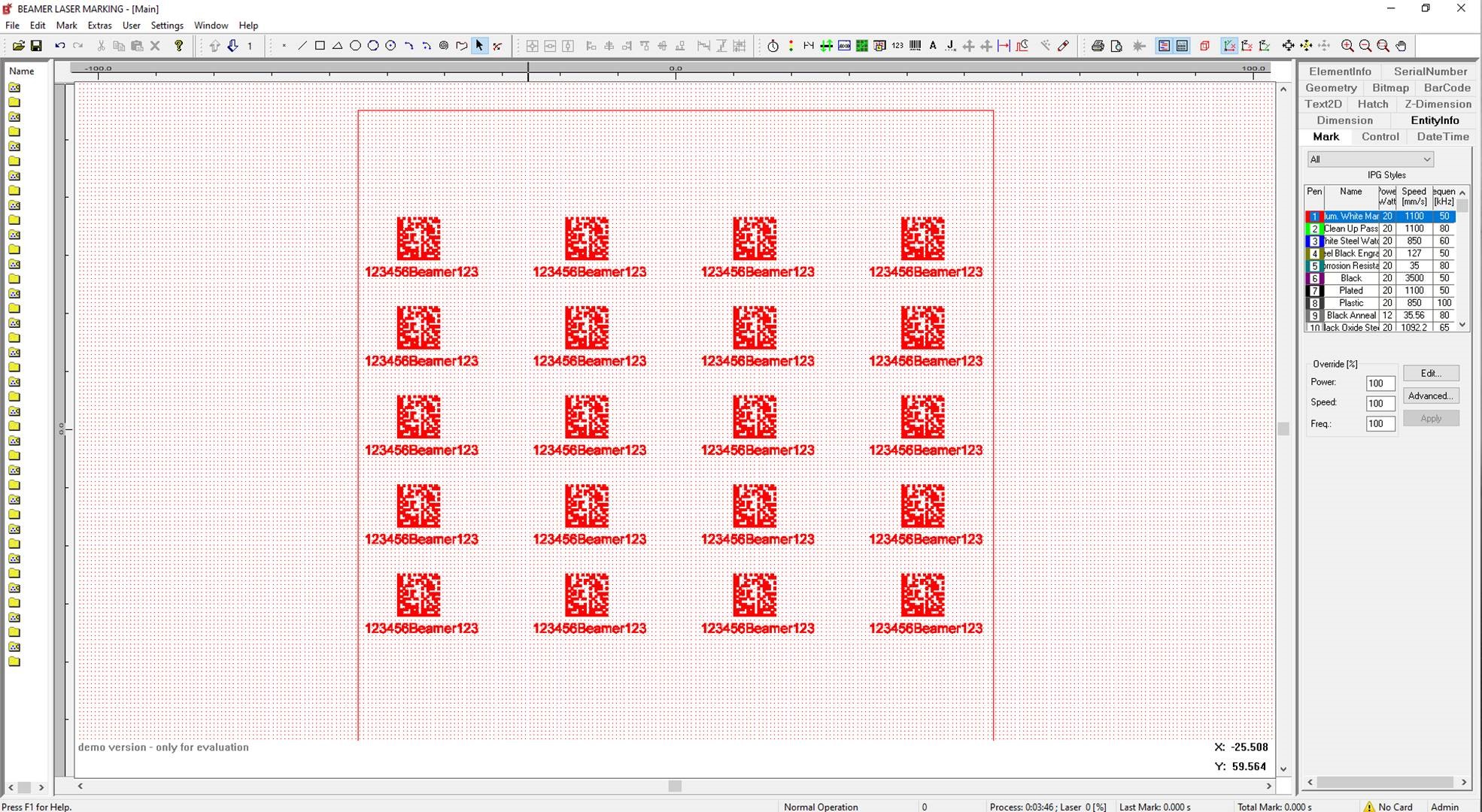
Task: Select the Rectangle drawing tool
Action: coord(320,46)
